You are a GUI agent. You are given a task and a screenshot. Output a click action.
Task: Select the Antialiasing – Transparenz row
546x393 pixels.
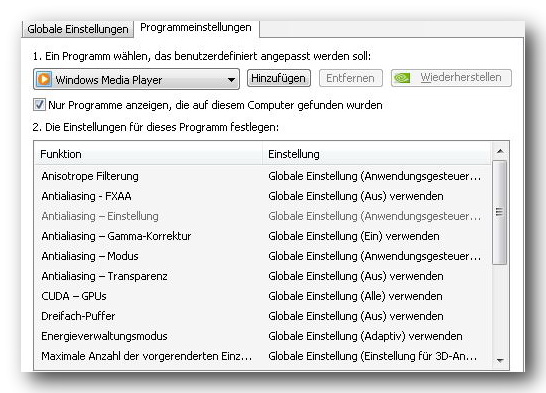pyautogui.click(x=263, y=276)
